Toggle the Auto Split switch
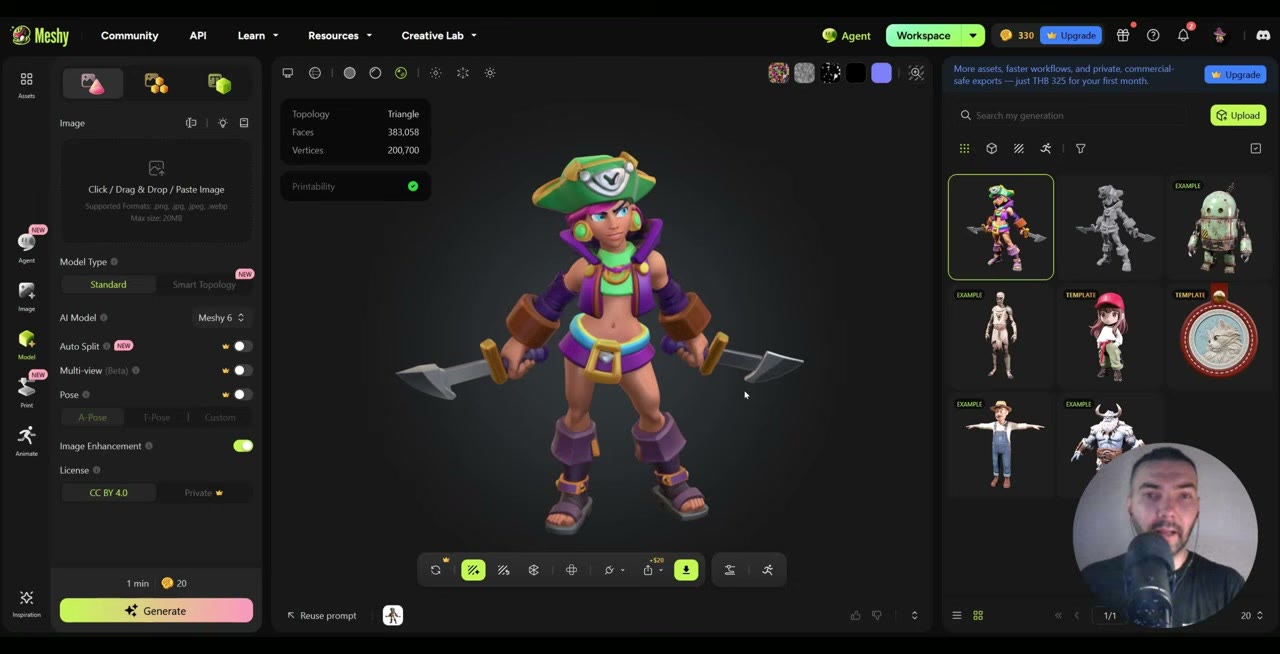This screenshot has width=1280, height=654. tap(242, 346)
